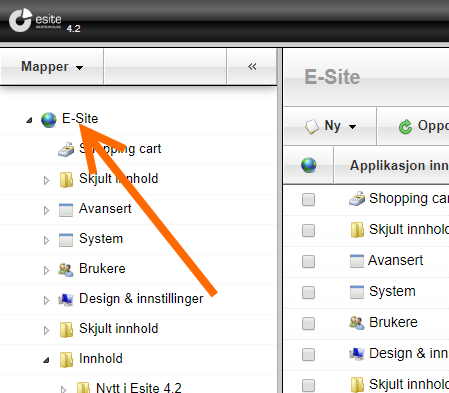Collapse the Innhold folder in tree
This screenshot has height=393, width=449.
point(46,360)
